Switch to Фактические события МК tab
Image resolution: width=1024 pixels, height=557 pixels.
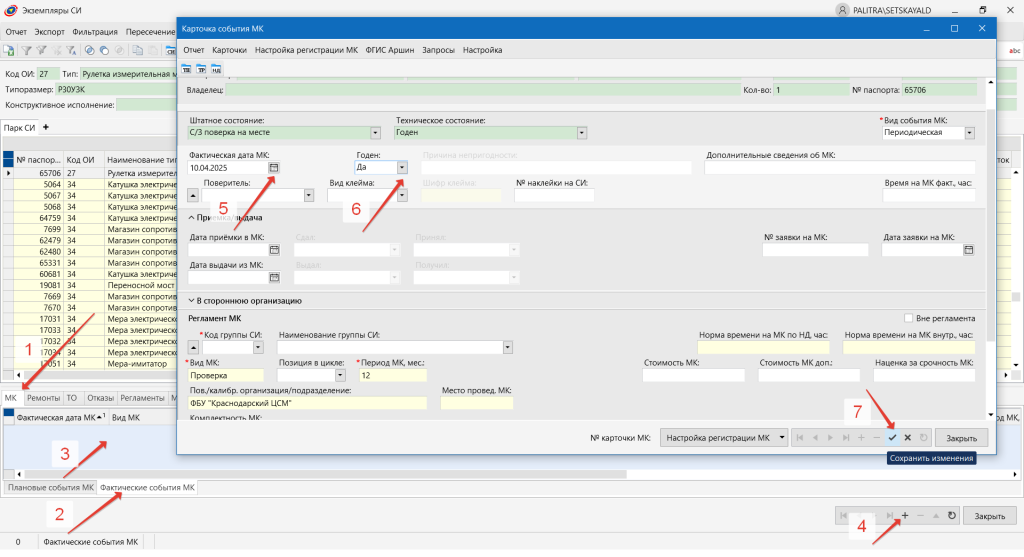[x=147, y=488]
